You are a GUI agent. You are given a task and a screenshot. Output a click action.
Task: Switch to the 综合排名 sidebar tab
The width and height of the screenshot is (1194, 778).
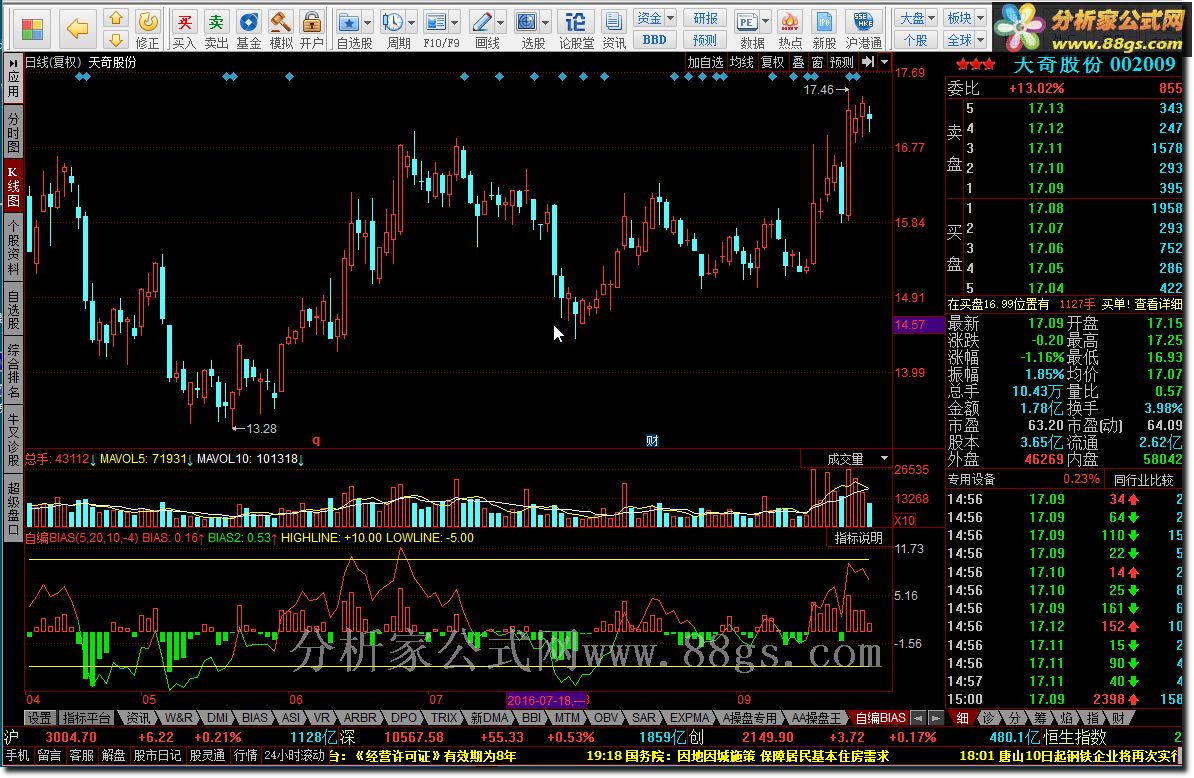pos(13,370)
